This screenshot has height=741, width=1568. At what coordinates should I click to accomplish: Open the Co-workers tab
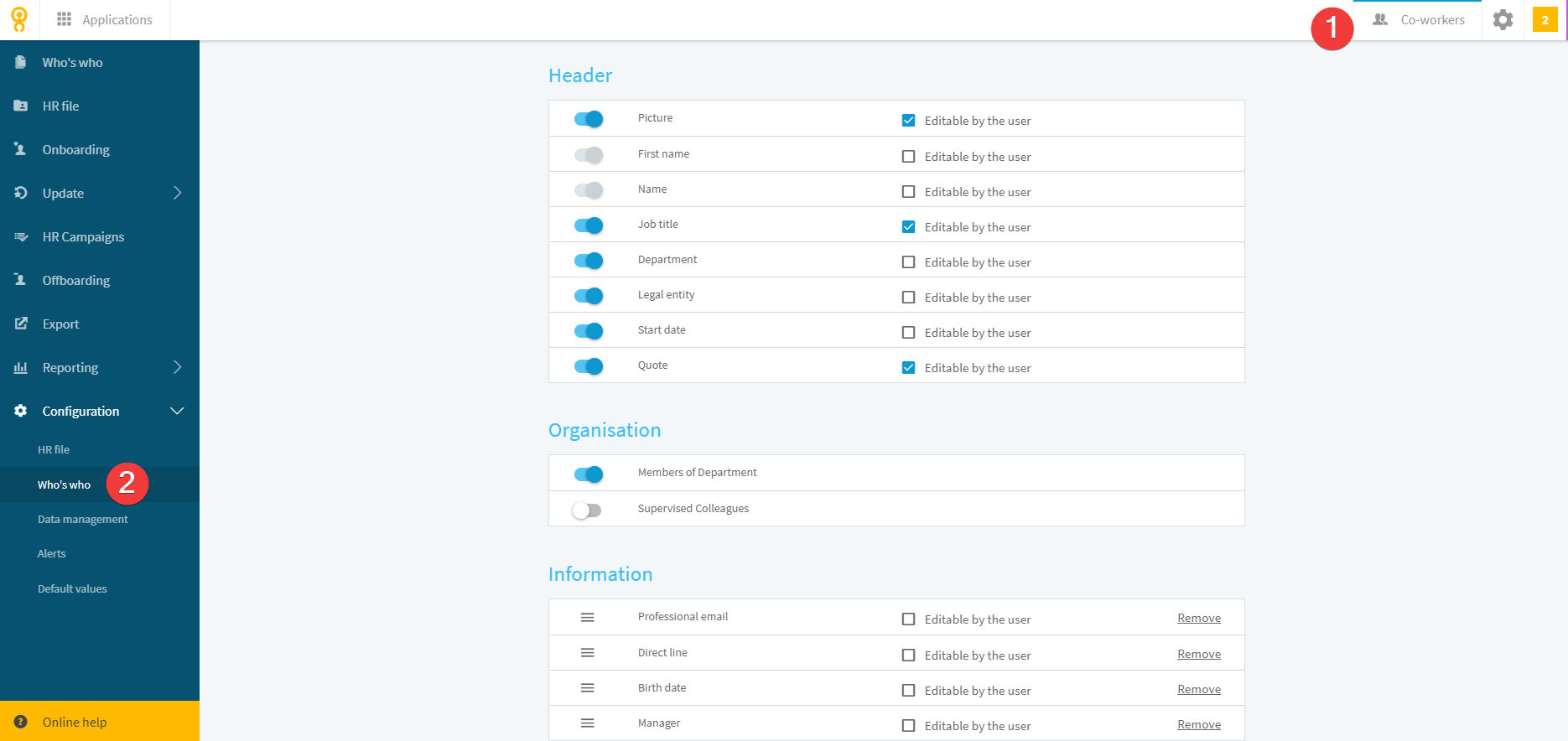[1418, 20]
